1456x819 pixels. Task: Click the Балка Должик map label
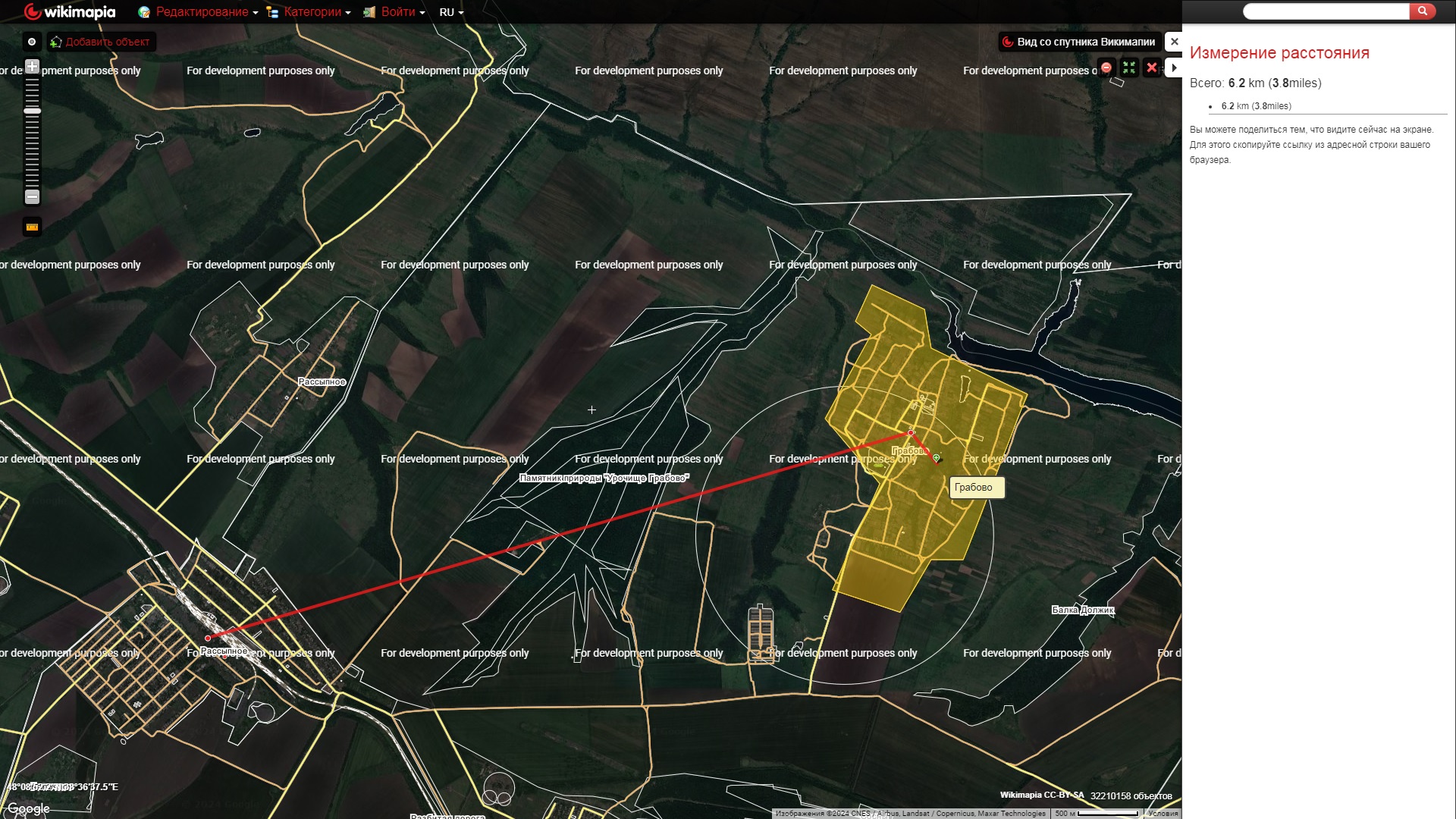tap(1083, 610)
